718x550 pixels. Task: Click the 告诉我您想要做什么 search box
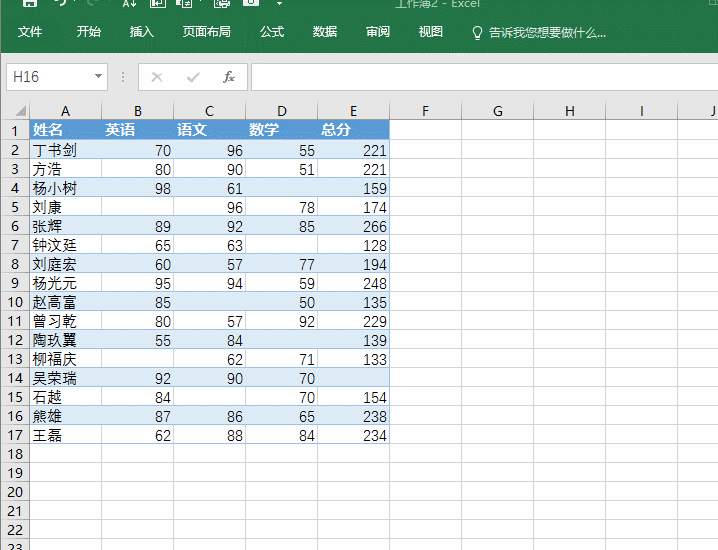click(547, 33)
